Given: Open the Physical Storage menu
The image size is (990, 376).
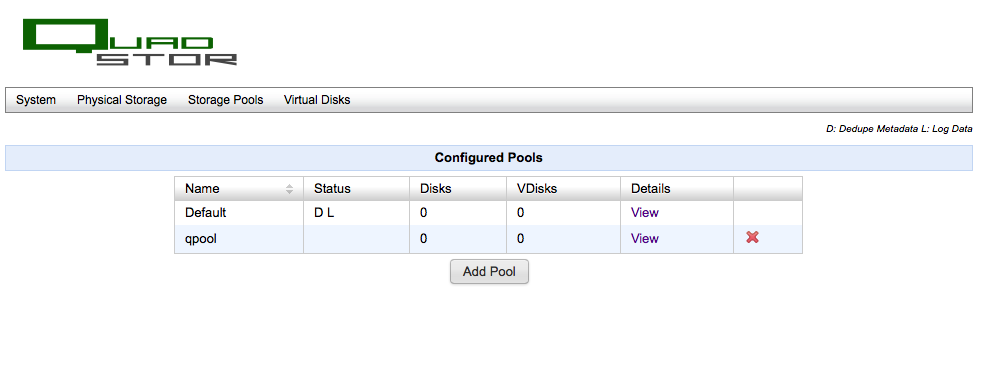Looking at the screenshot, I should 122,100.
